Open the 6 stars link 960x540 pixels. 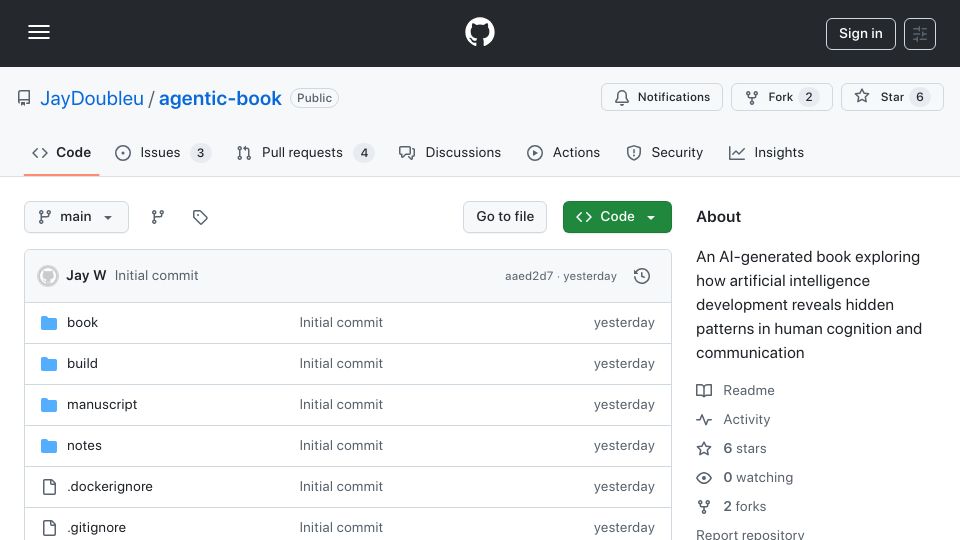tap(732, 448)
